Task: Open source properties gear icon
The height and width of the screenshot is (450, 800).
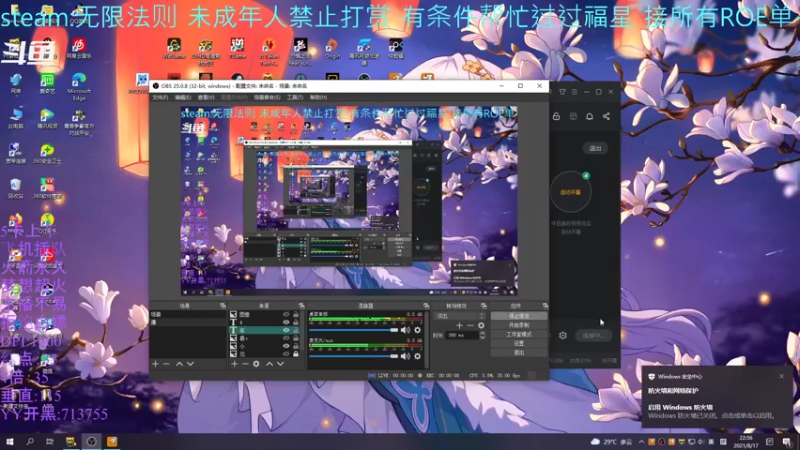Action: [256, 364]
